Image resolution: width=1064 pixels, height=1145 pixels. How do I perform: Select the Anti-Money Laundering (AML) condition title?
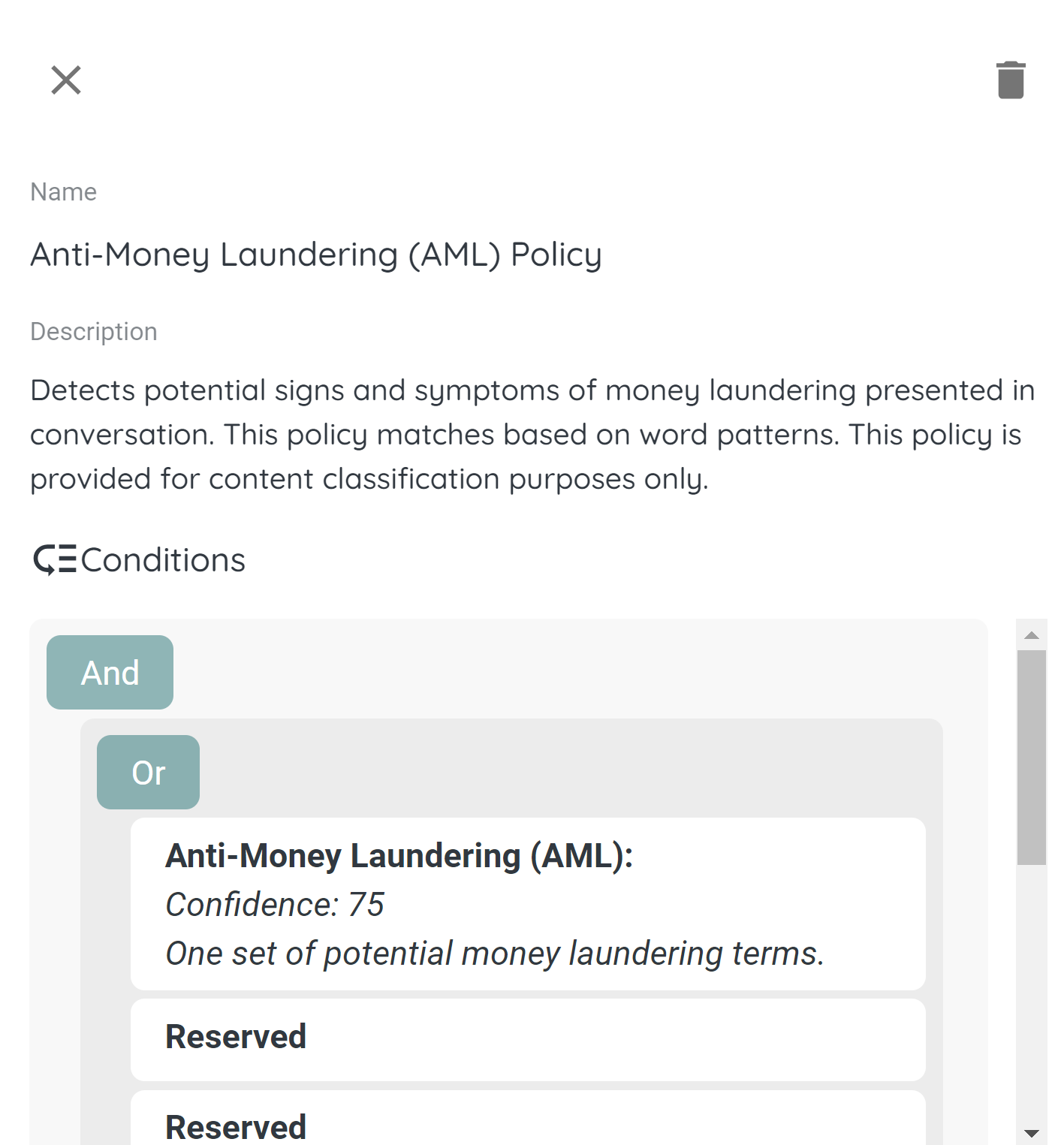[x=399, y=856]
